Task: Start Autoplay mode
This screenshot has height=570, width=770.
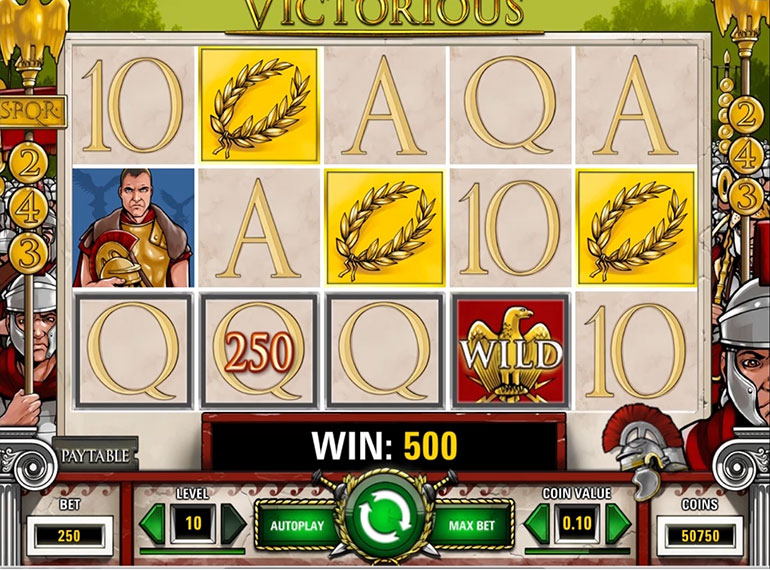Action: pyautogui.click(x=297, y=525)
